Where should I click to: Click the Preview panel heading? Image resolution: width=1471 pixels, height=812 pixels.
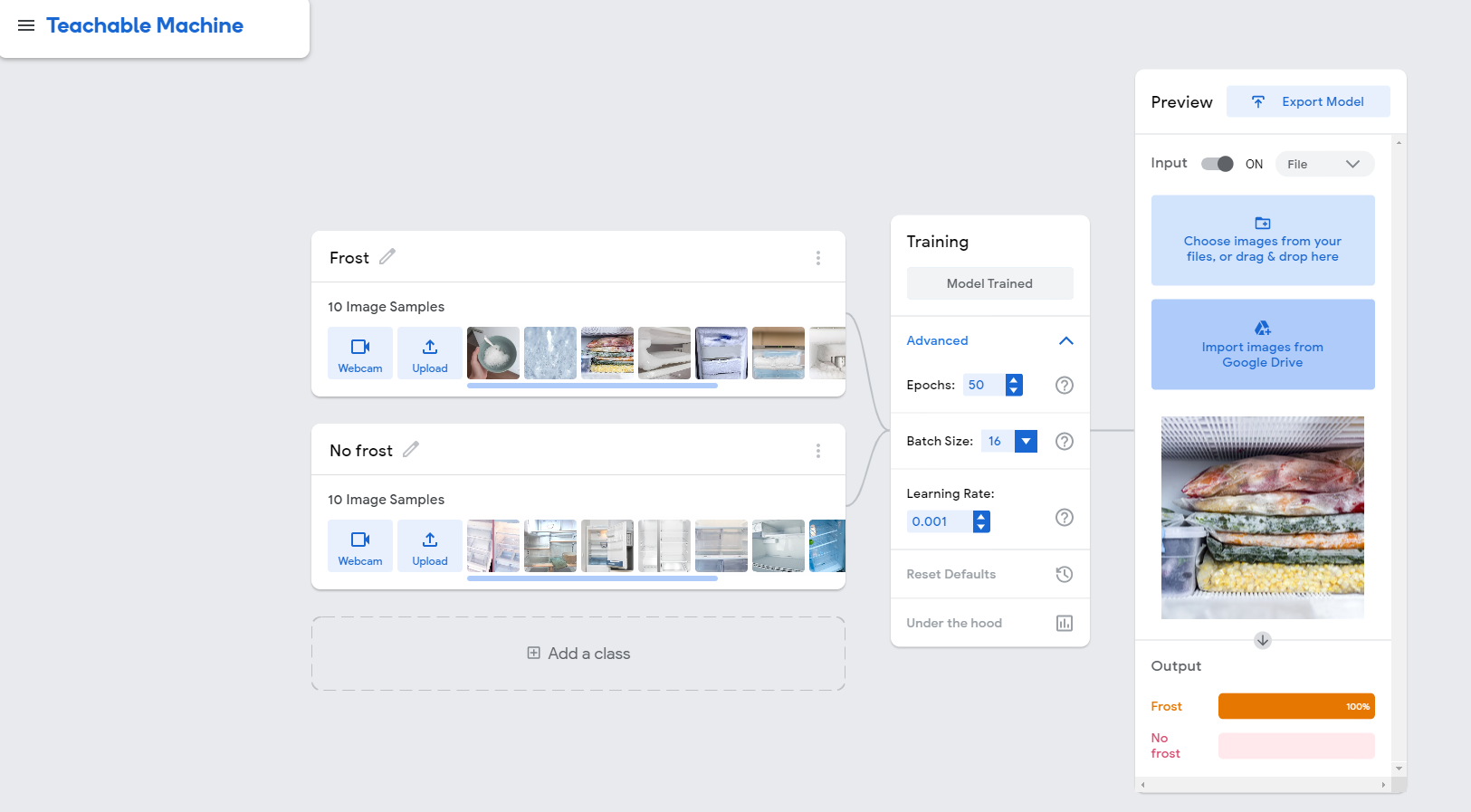click(1181, 102)
